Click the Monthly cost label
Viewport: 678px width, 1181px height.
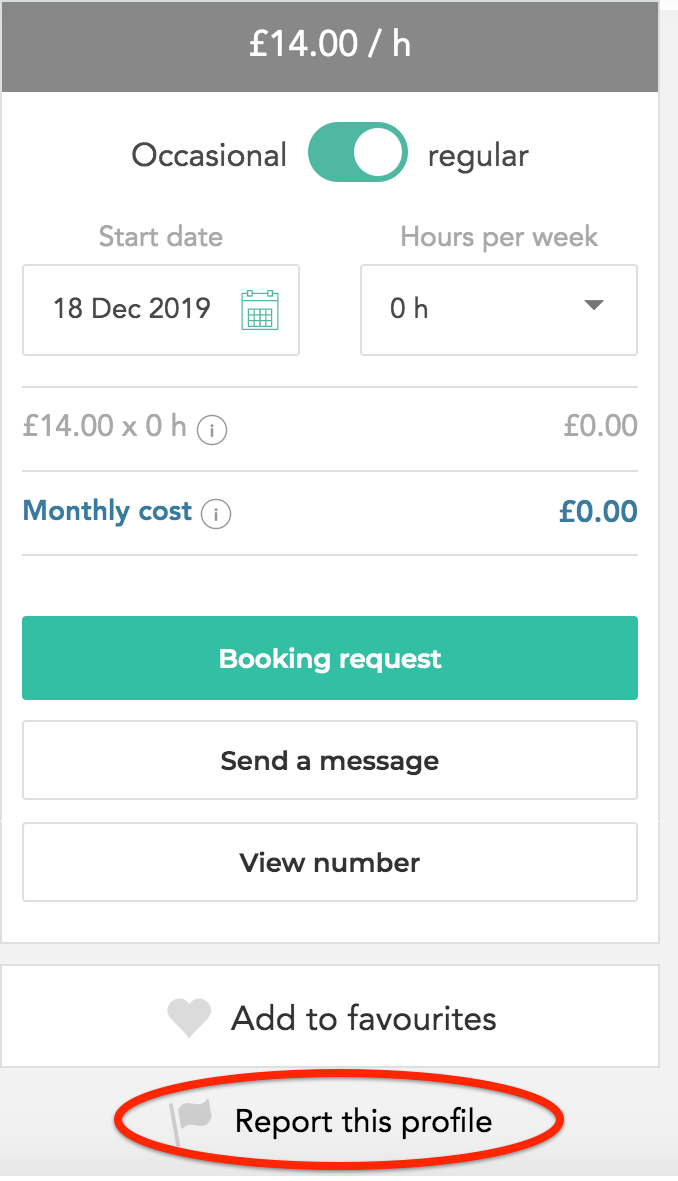click(107, 511)
